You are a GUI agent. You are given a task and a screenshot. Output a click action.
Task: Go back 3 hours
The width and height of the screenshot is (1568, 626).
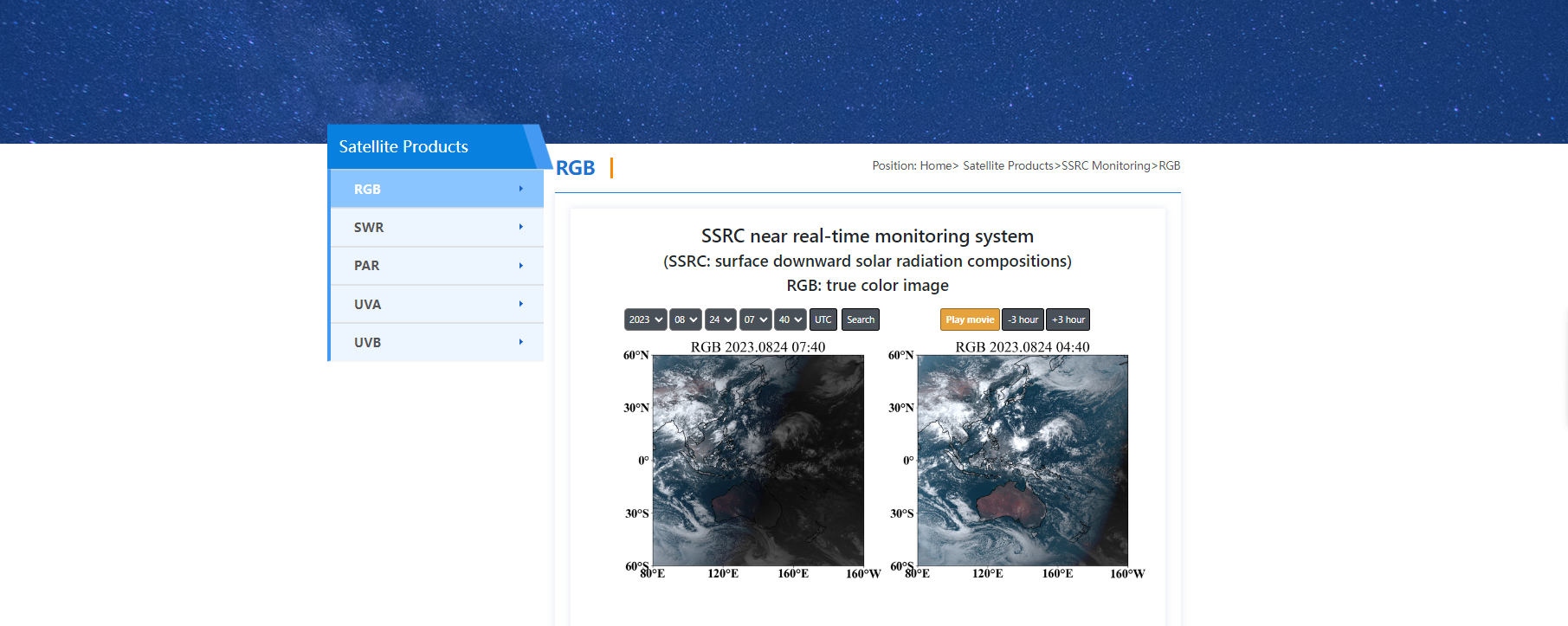tap(1022, 319)
